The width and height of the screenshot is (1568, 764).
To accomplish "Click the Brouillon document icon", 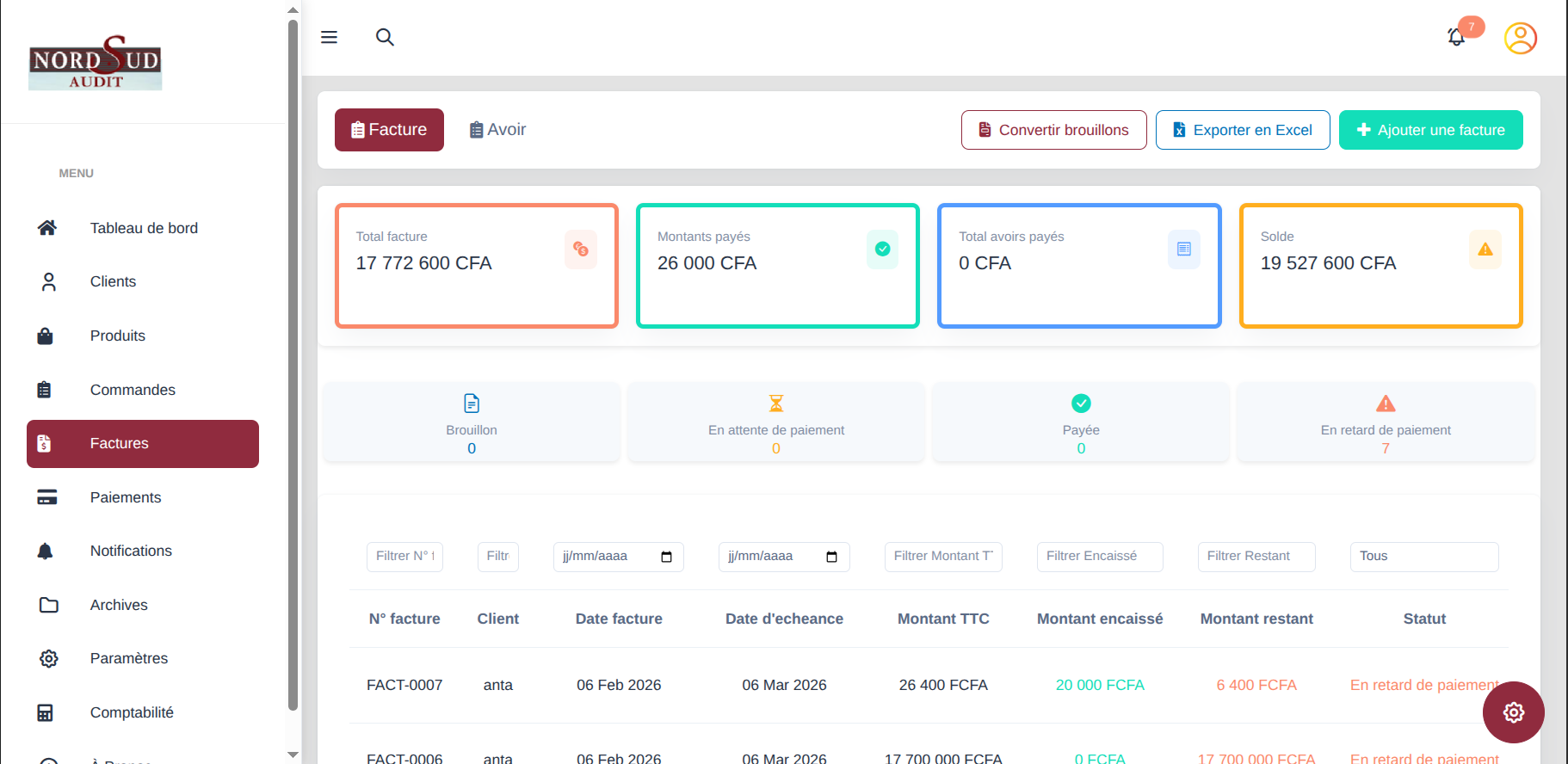I will pyautogui.click(x=472, y=403).
